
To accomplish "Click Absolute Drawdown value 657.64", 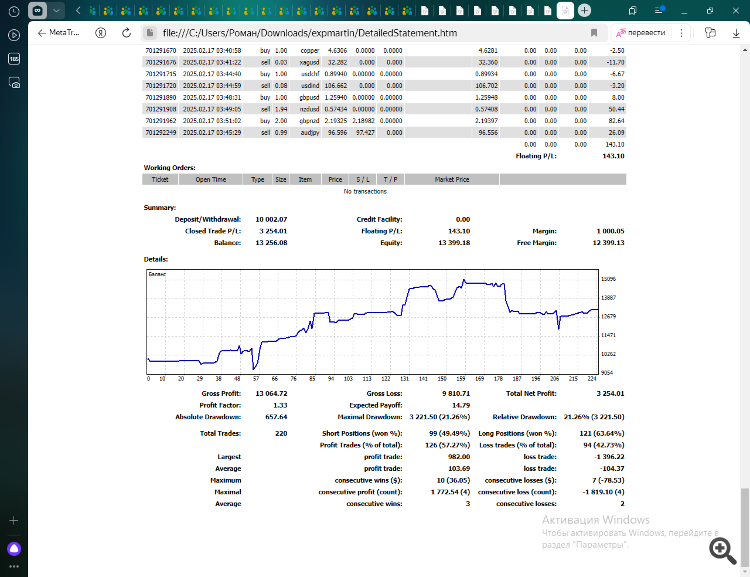I will point(276,417).
